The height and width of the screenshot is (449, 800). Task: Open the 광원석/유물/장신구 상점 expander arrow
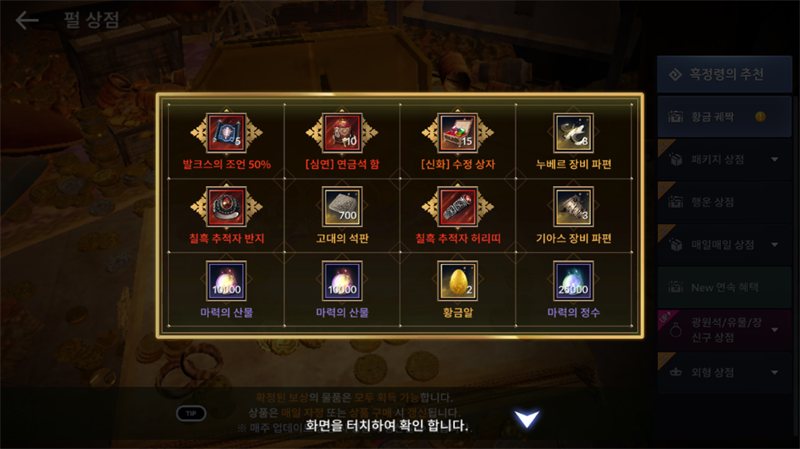pyautogui.click(x=774, y=330)
